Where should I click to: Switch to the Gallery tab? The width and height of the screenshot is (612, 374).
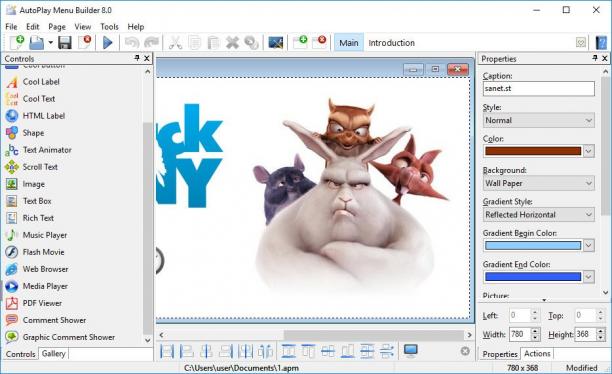pos(53,354)
